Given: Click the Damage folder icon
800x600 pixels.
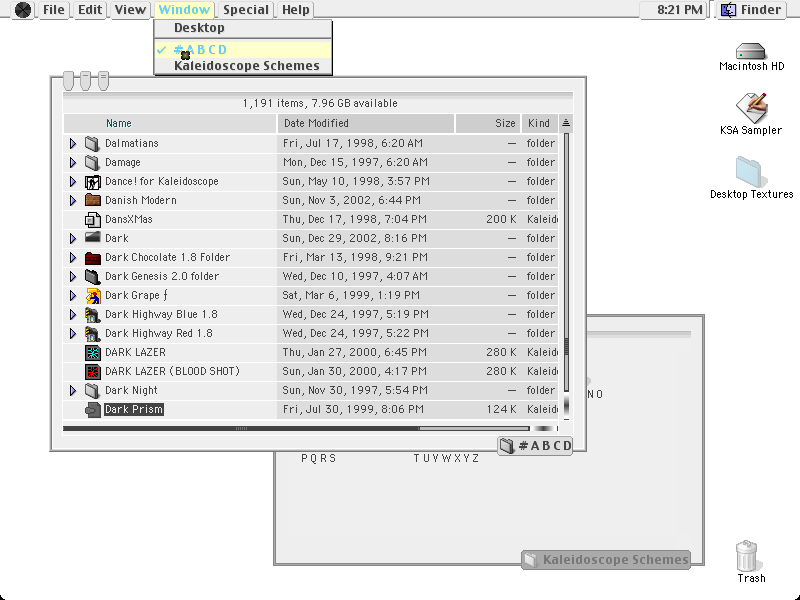Looking at the screenshot, I should pyautogui.click(x=92, y=162).
